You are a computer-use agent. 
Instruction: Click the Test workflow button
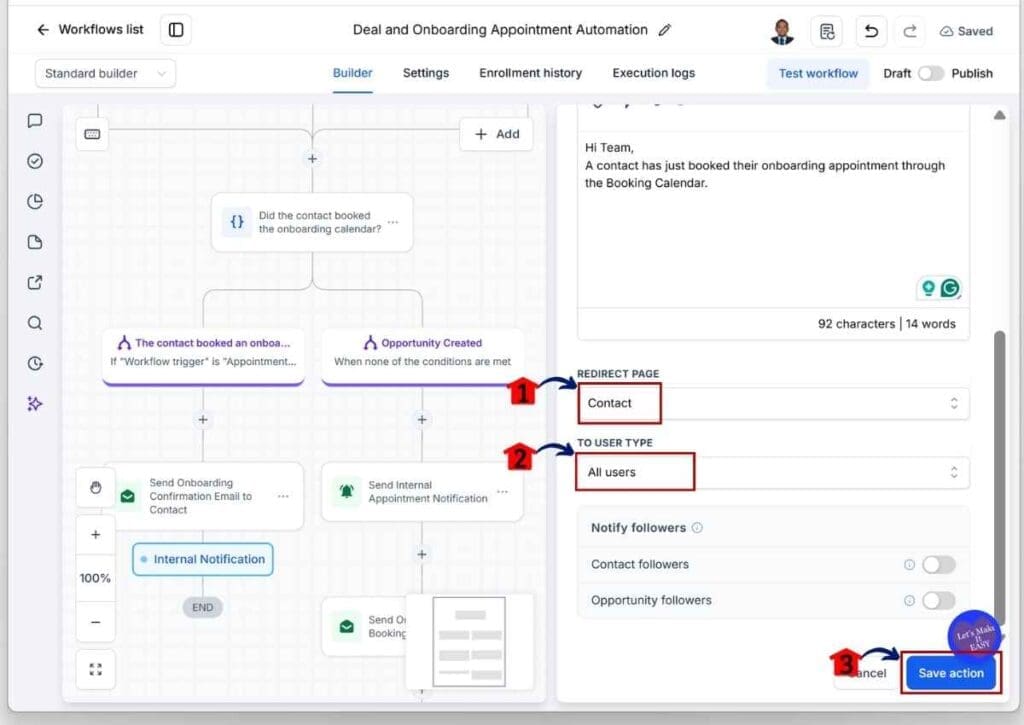pyautogui.click(x=818, y=73)
